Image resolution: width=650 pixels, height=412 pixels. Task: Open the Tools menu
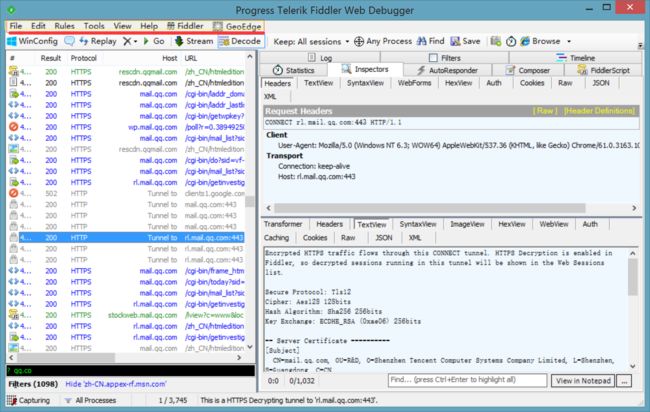click(x=94, y=26)
